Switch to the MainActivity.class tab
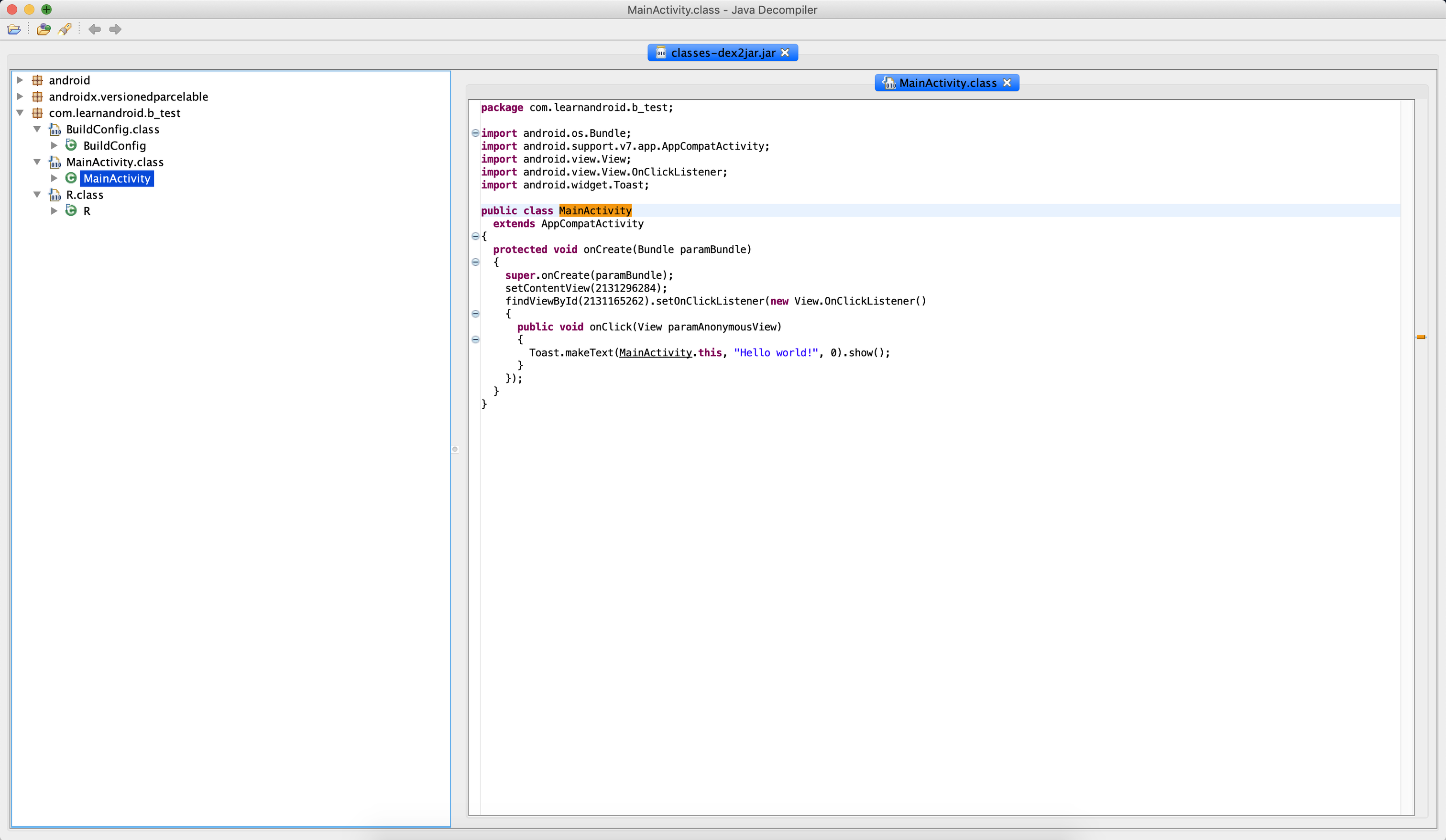Screen dimensions: 1446x840 click(947, 83)
